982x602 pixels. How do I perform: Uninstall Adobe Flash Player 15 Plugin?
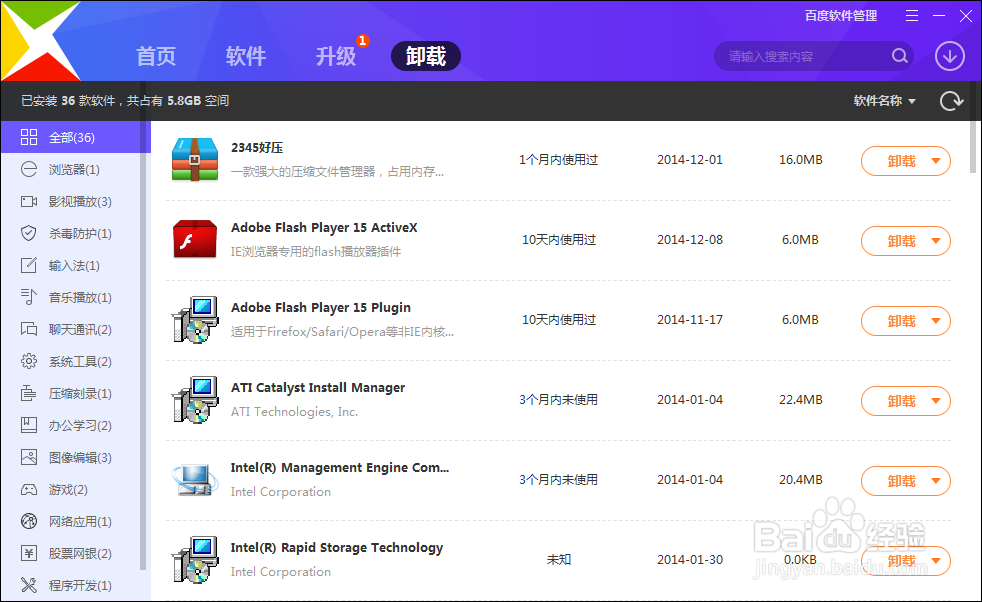point(901,321)
